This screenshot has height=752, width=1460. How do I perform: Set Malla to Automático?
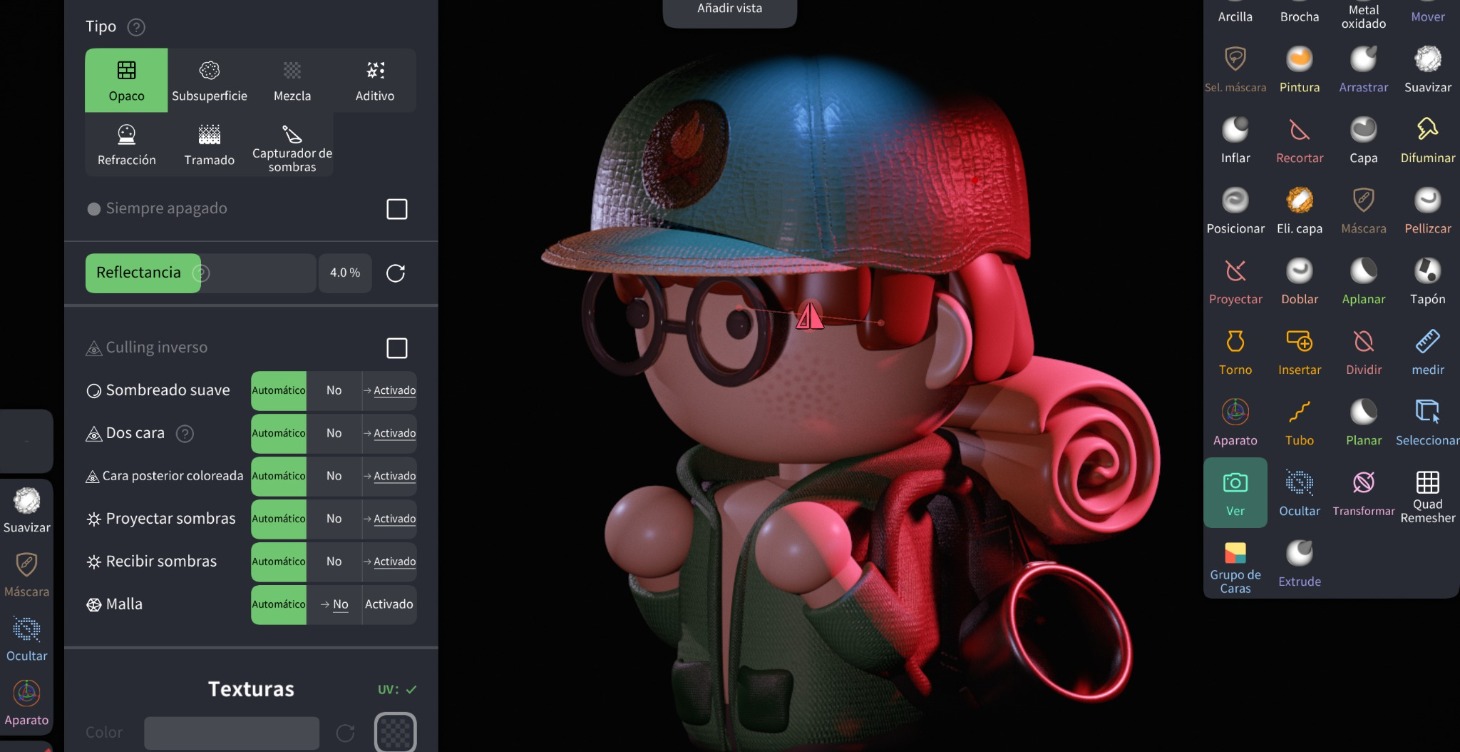point(279,604)
